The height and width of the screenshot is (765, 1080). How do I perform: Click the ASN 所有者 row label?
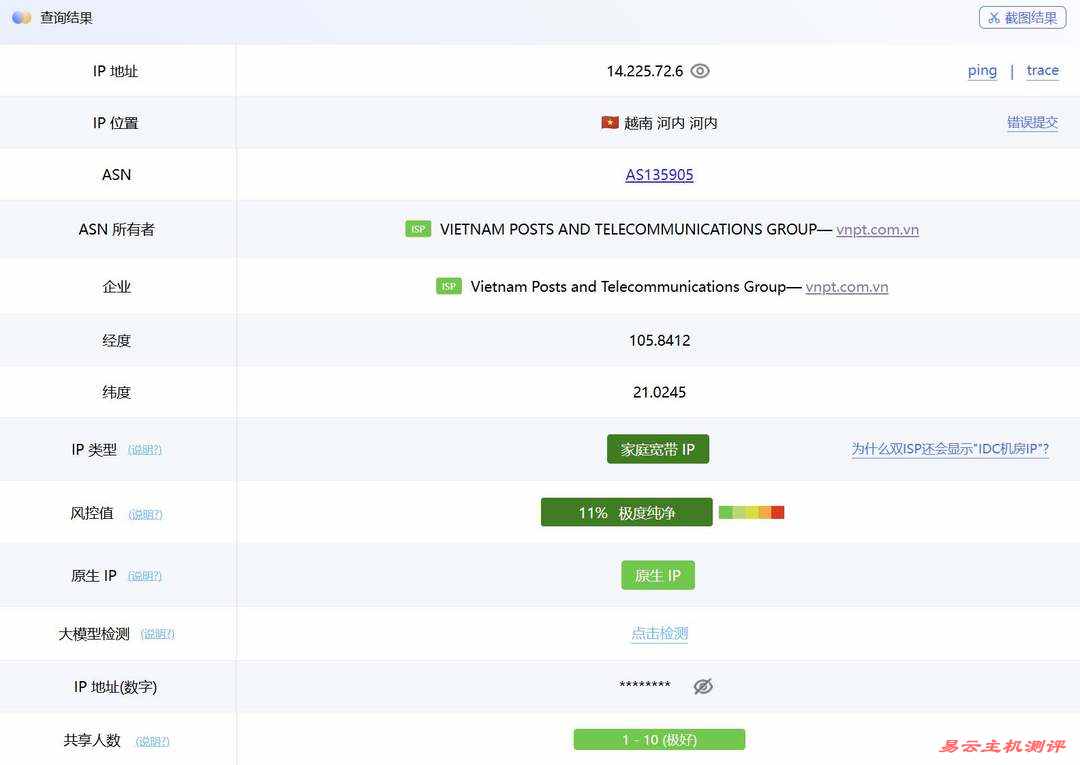click(116, 229)
